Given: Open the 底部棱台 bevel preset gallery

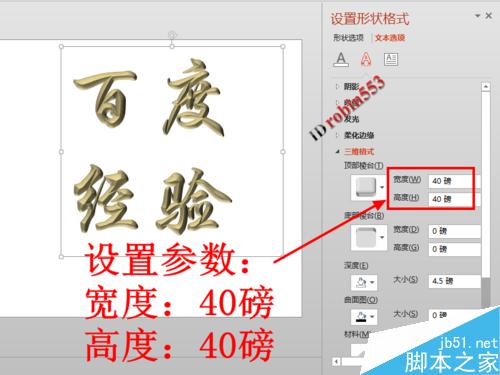Looking at the screenshot, I should pos(369,237).
